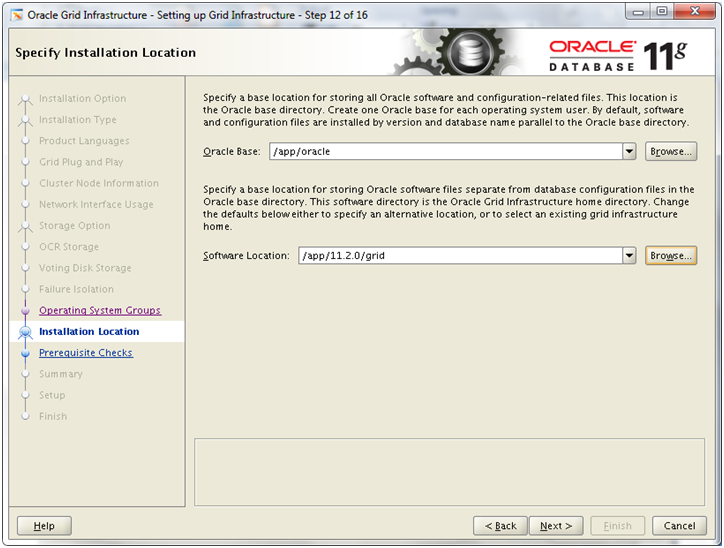The image size is (724, 548).
Task: Click the Specify Installation Location heading
Action: click(106, 53)
